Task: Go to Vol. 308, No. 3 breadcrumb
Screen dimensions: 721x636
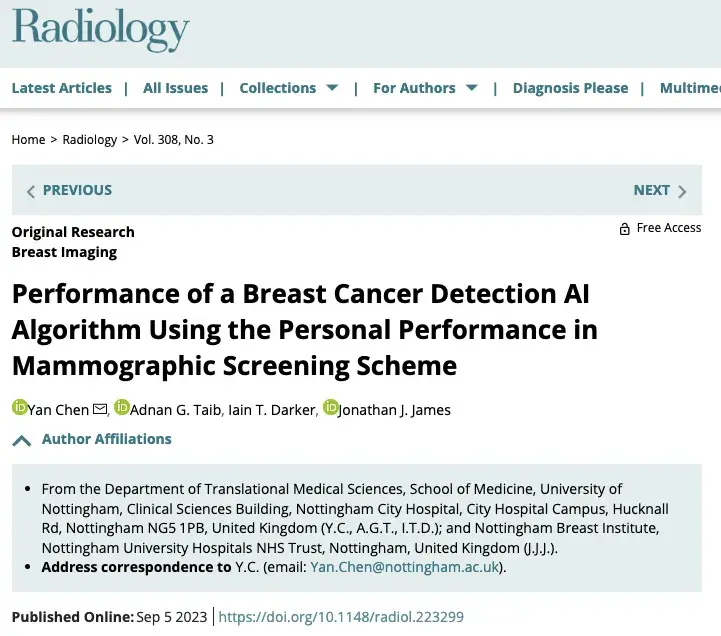Action: (x=174, y=140)
